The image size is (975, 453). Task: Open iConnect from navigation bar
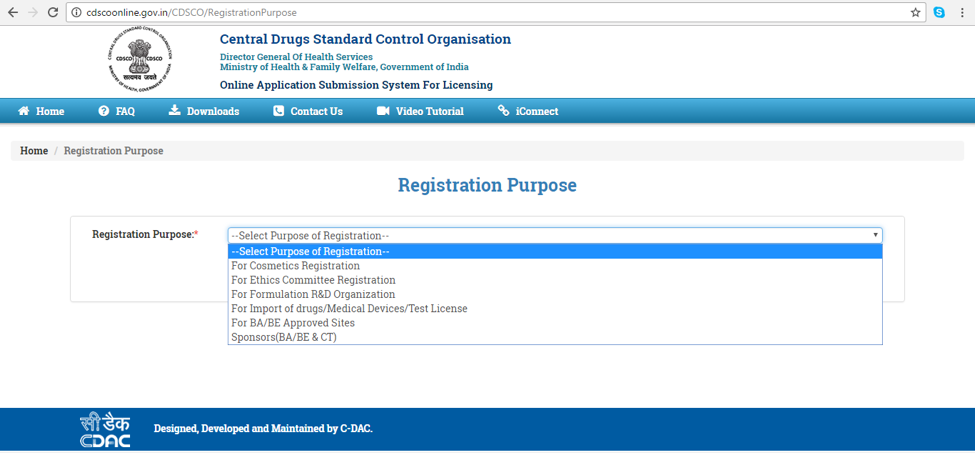(528, 111)
